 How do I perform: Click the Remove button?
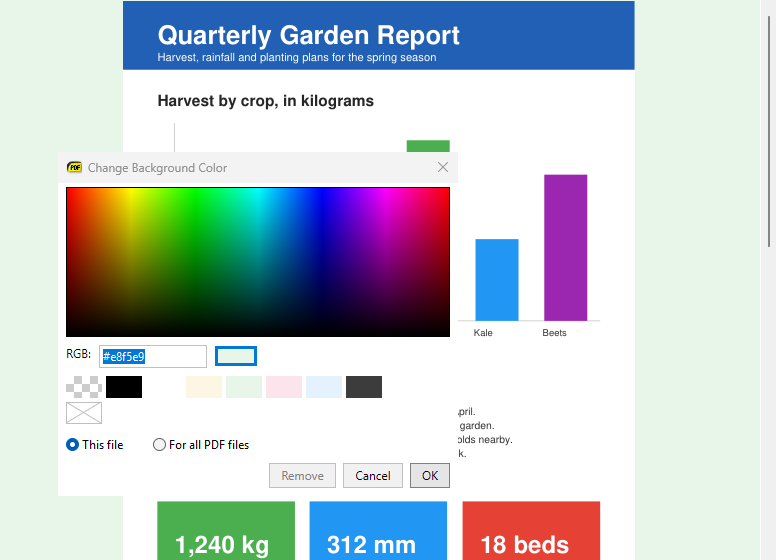point(302,475)
